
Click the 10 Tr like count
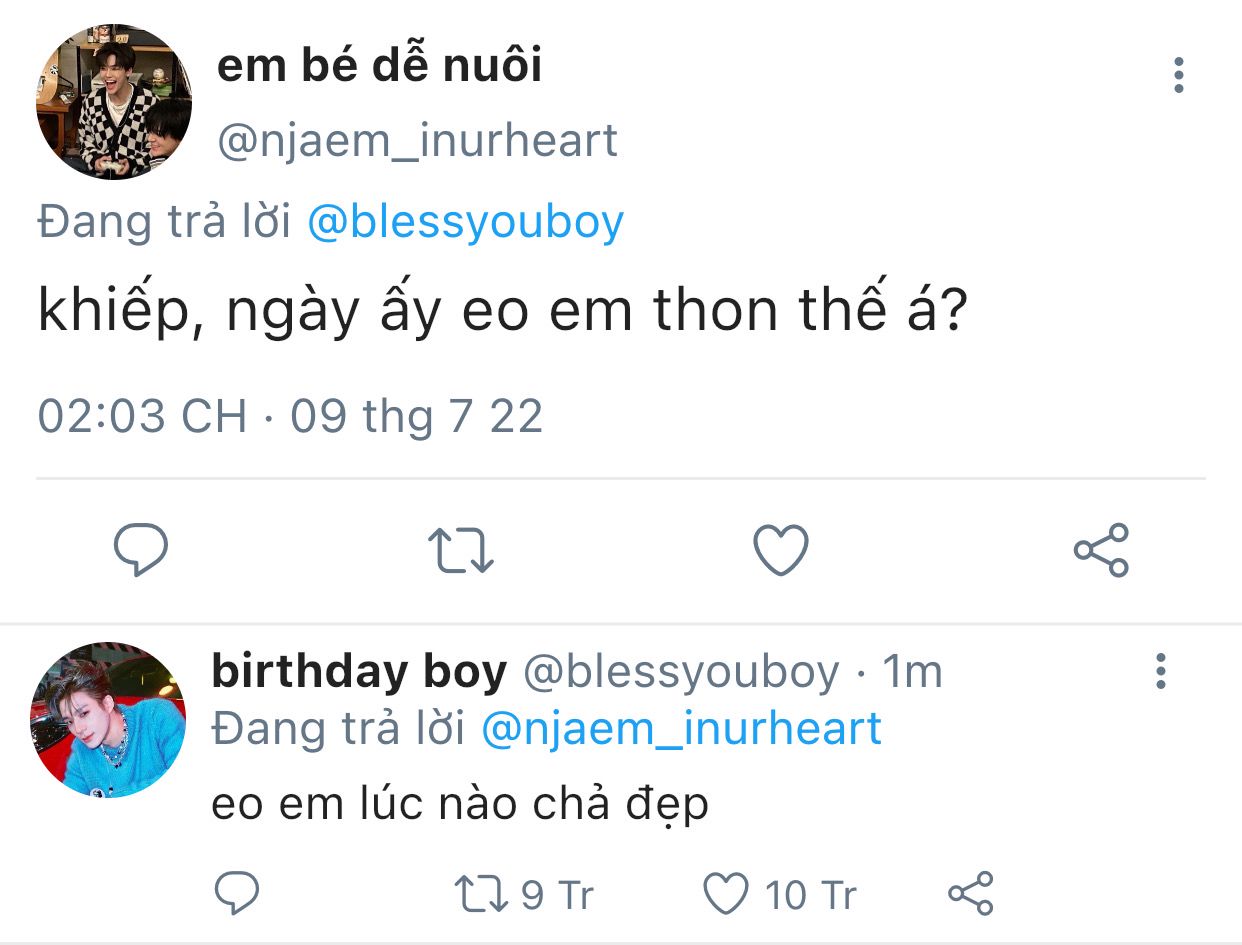(x=810, y=894)
